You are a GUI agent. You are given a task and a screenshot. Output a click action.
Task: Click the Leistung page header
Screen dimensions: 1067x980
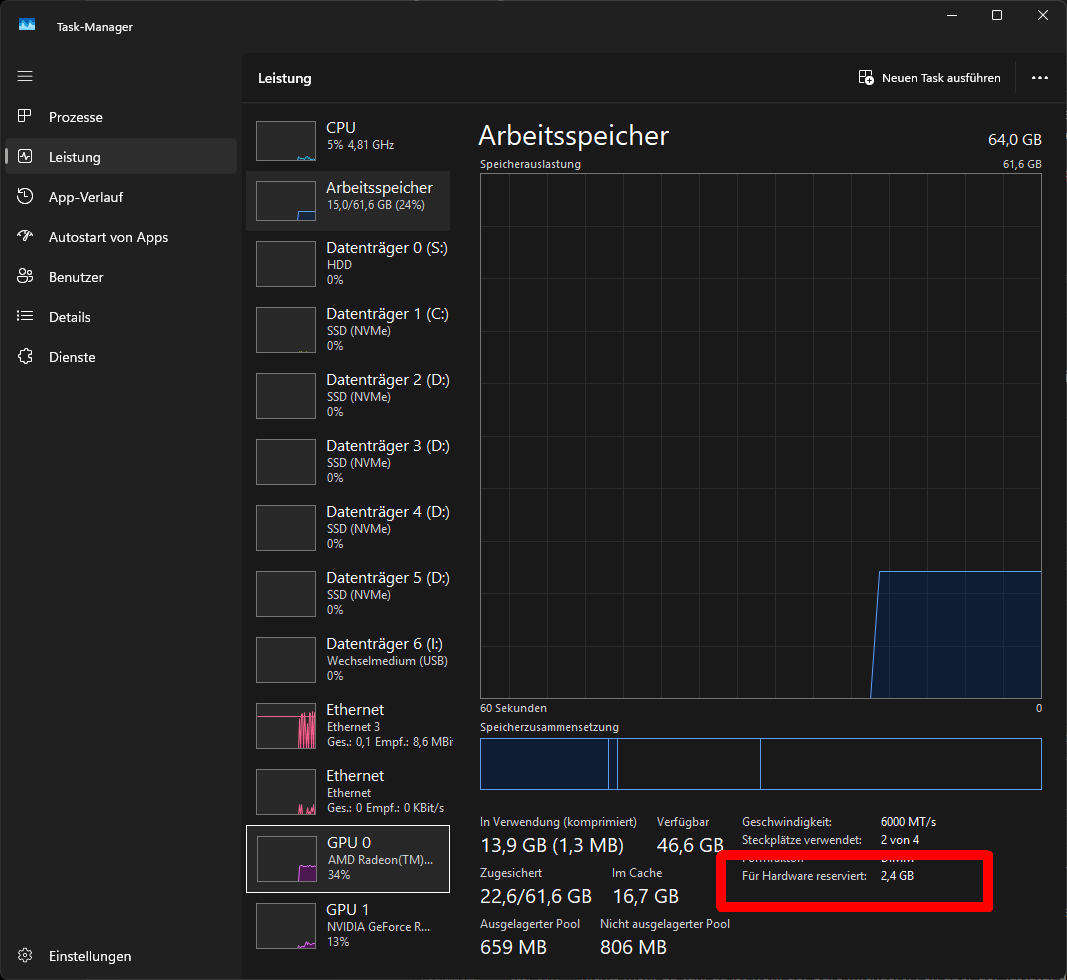click(284, 78)
